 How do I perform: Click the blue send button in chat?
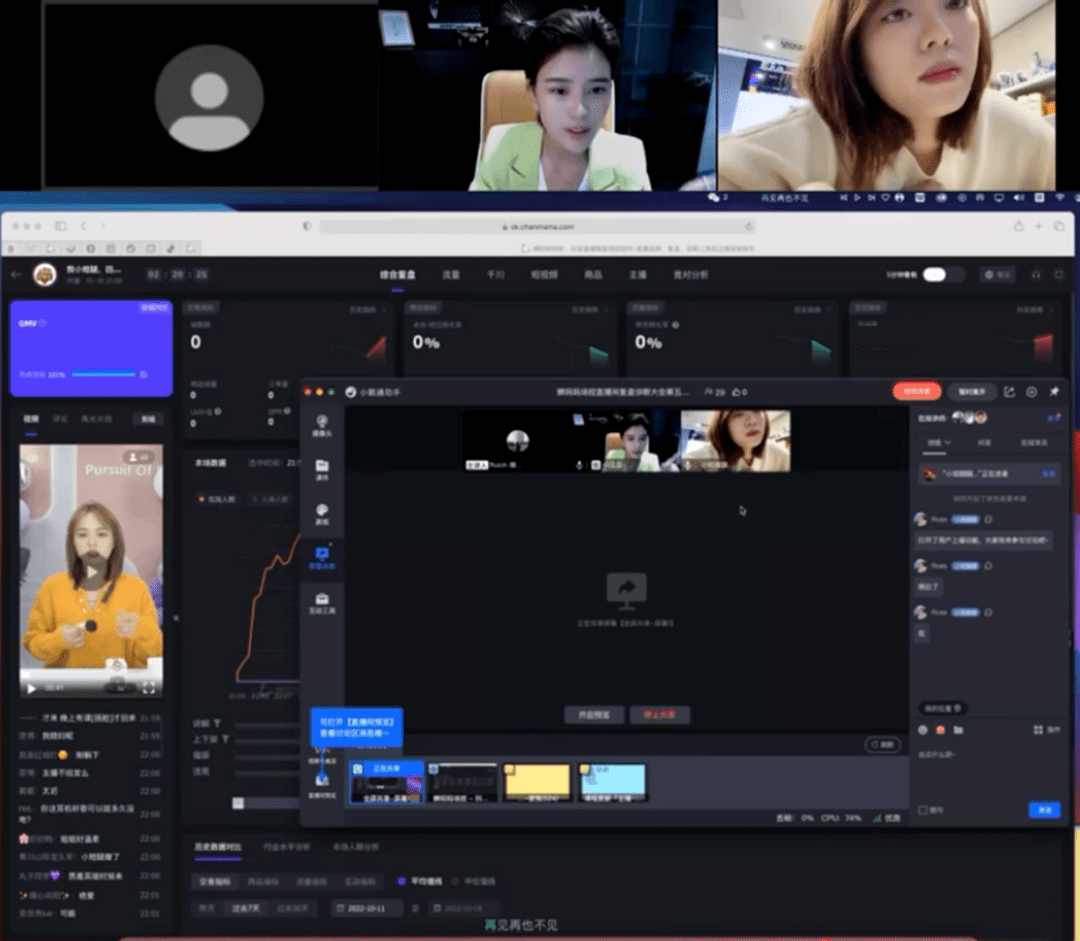pyautogui.click(x=1045, y=810)
